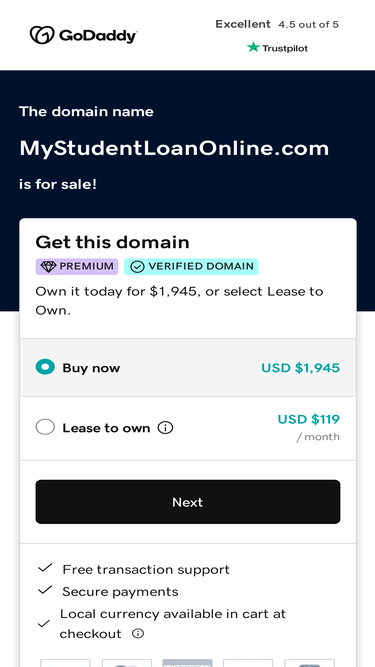Viewport: 375px width, 667px height.
Task: Click the Verified Domain checkmark icon
Action: 137,267
